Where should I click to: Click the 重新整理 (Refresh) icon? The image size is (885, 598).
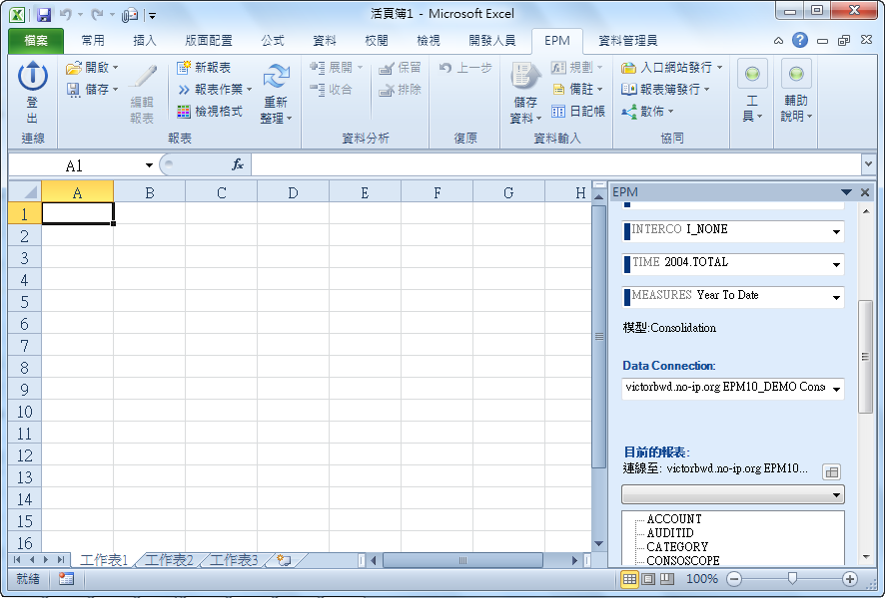[275, 78]
